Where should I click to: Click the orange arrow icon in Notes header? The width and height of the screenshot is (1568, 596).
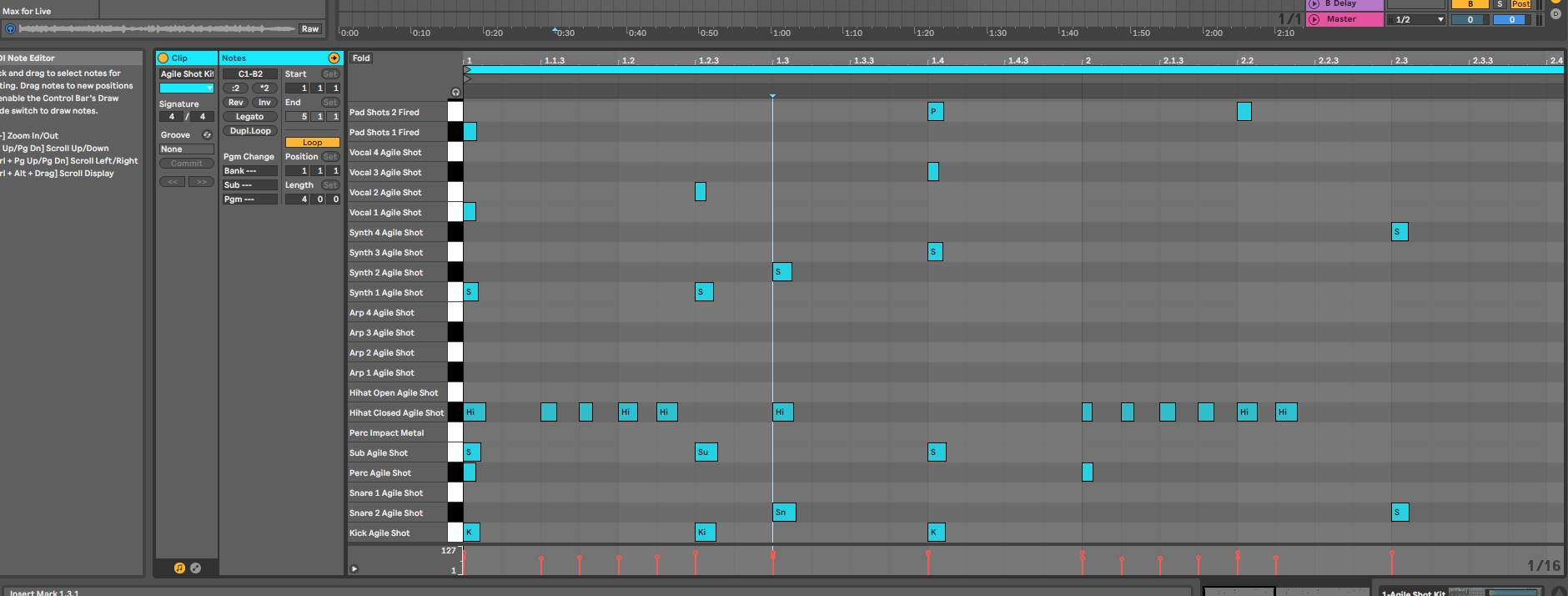point(334,58)
